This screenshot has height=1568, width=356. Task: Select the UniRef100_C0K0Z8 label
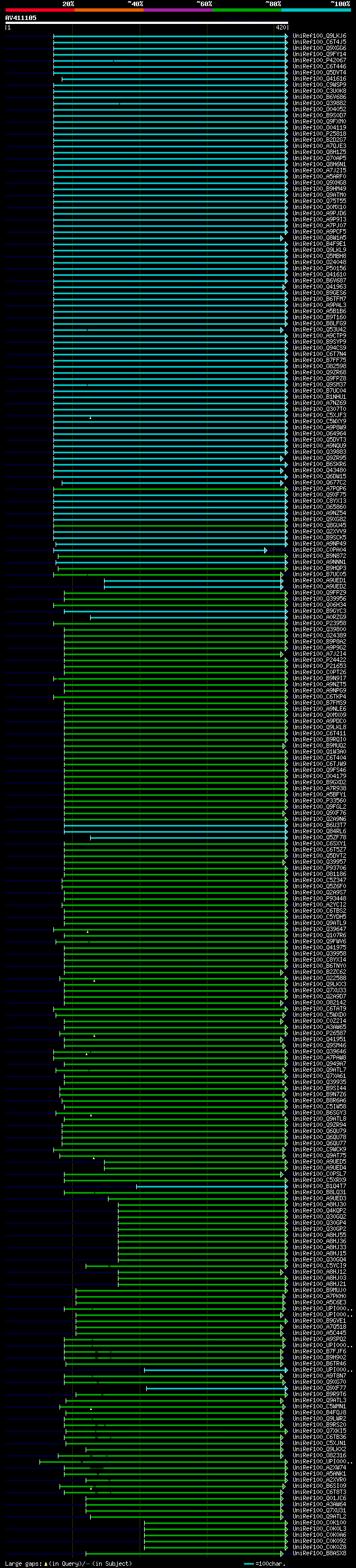(319, 1547)
